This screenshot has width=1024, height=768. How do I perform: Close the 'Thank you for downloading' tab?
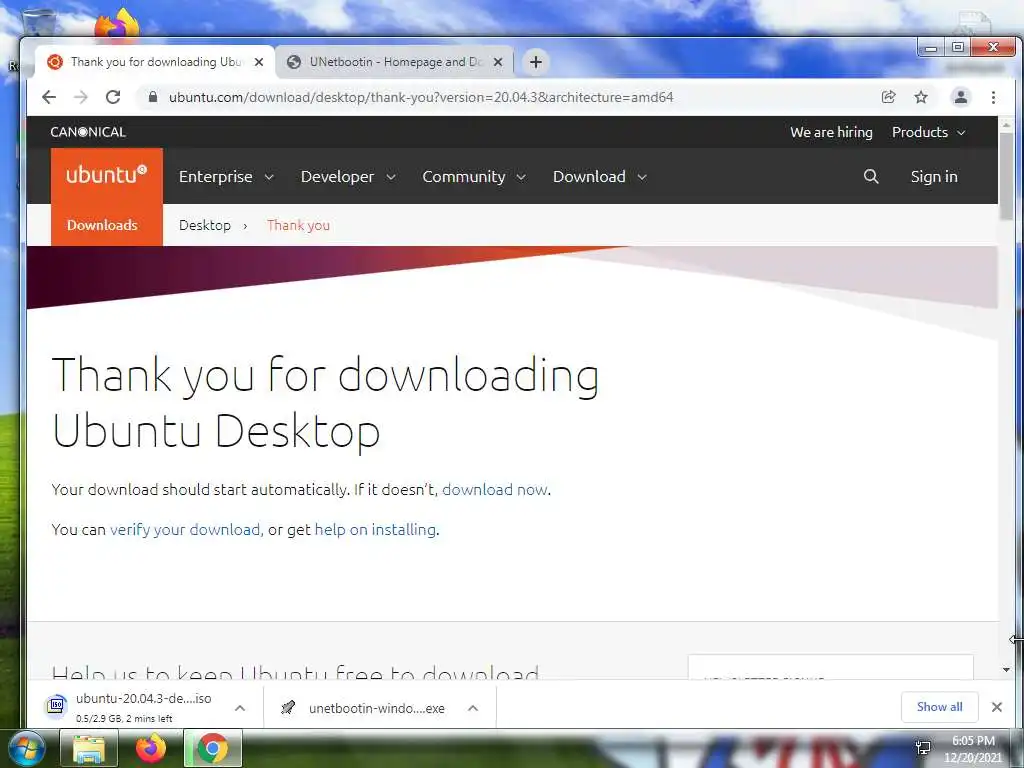click(259, 62)
